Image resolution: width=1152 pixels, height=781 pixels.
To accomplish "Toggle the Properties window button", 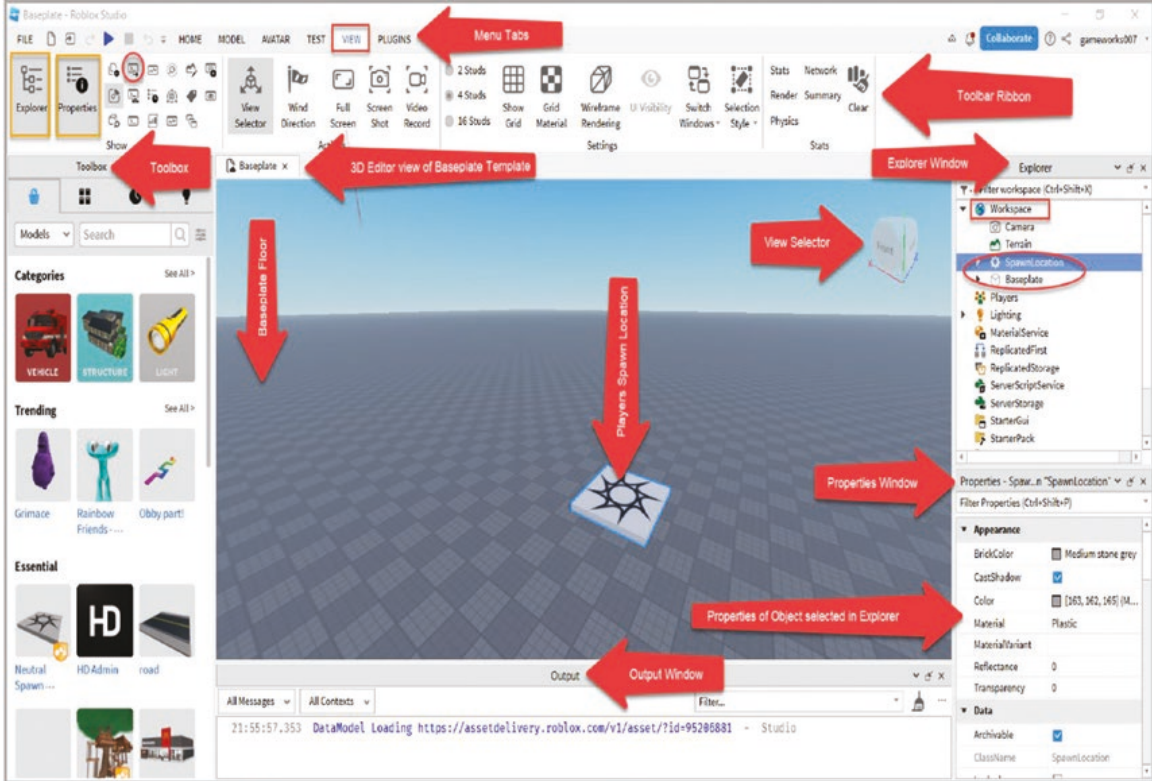I will [x=78, y=94].
